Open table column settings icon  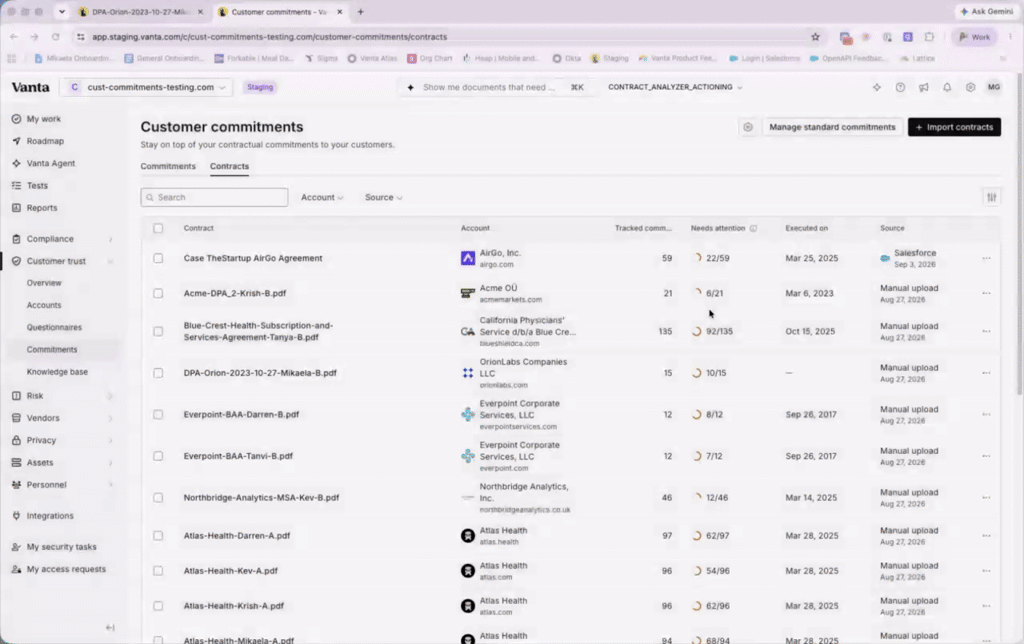[991, 197]
